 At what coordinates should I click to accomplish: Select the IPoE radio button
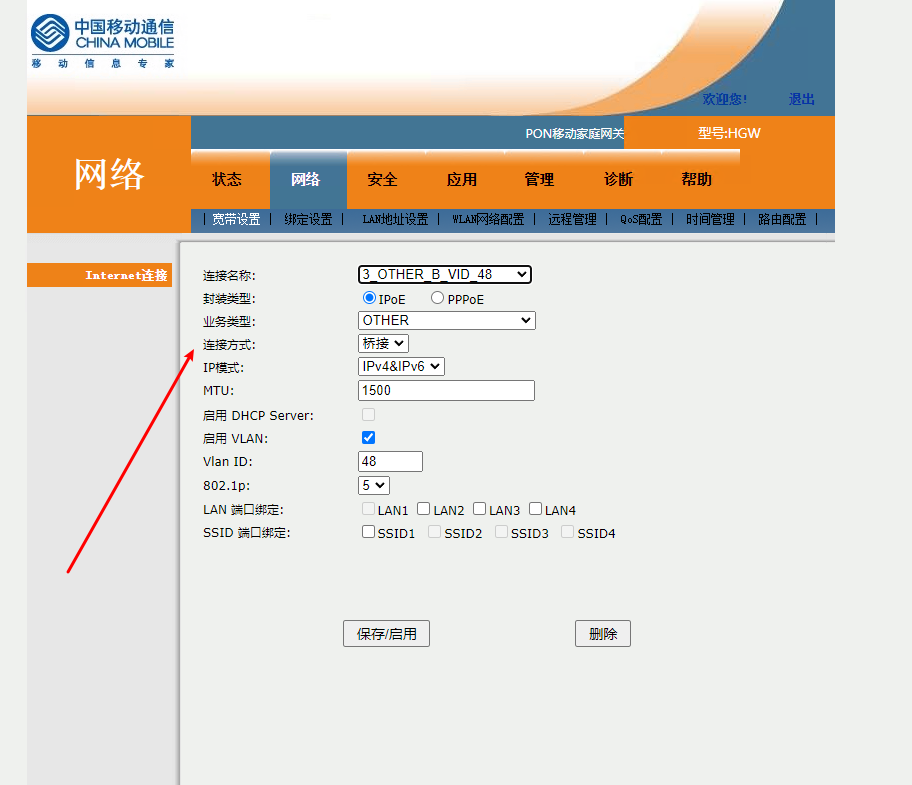click(x=369, y=298)
